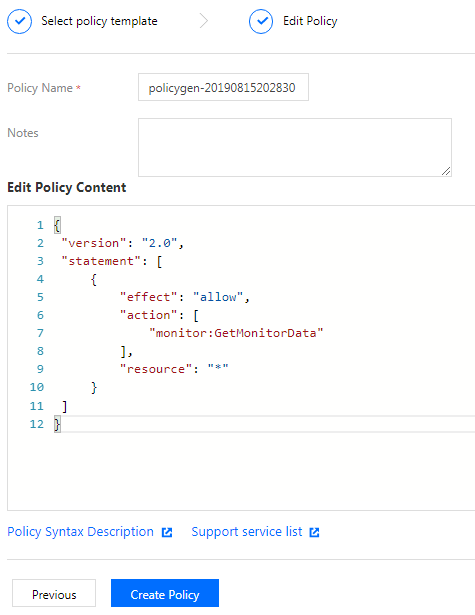Screen dimensions: 475x615
Task: Open external icon beside Support service list
Action: click(x=314, y=532)
